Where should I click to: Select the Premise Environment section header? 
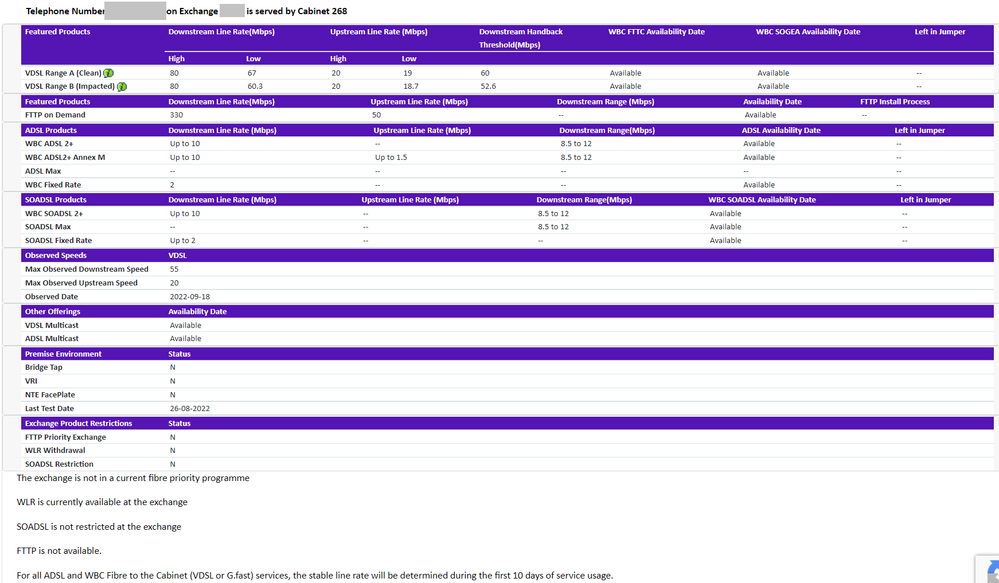pyautogui.click(x=63, y=354)
